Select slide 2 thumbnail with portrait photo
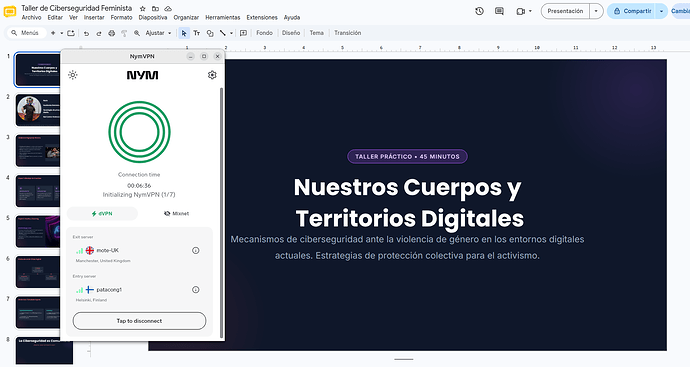Screen dimensions: 690x367 (38, 110)
